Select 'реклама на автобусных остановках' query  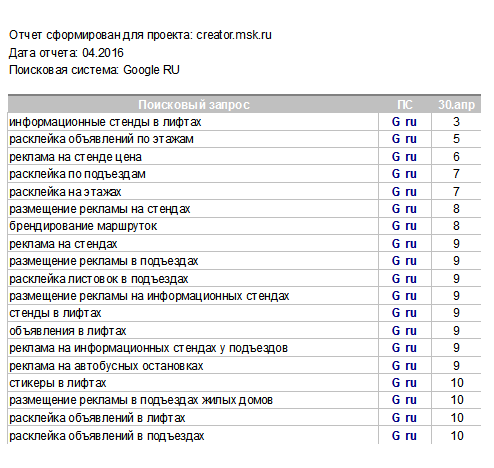(106, 366)
